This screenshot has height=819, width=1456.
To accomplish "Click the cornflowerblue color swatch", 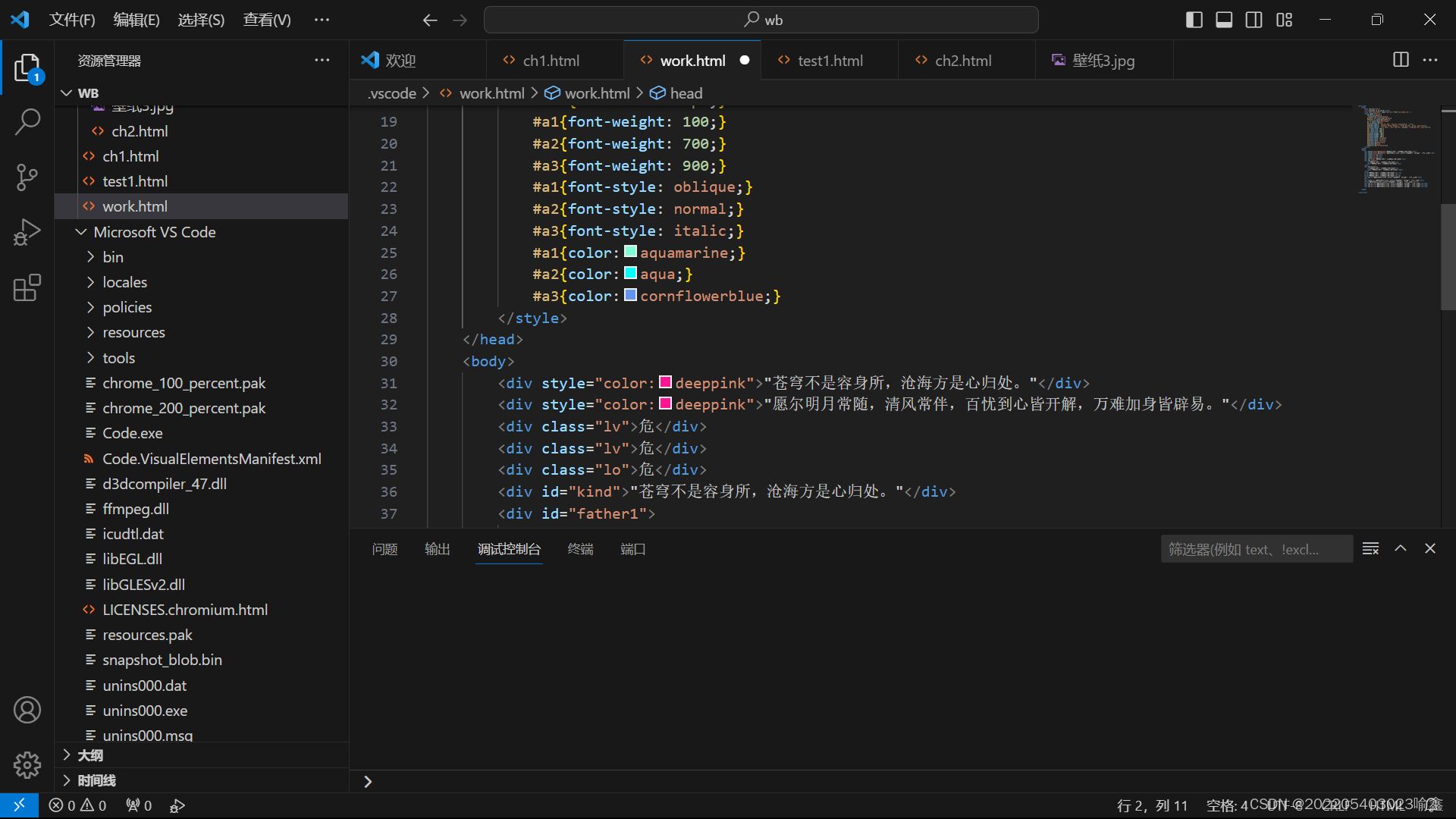I will pos(630,295).
